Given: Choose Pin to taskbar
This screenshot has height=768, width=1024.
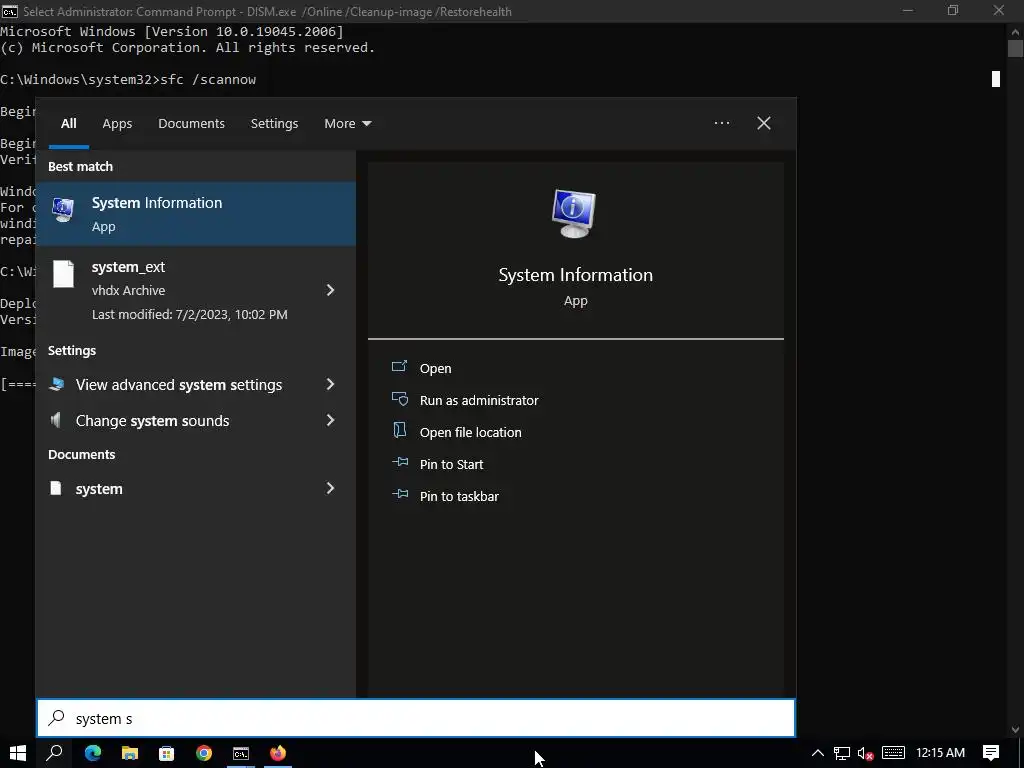Looking at the screenshot, I should [459, 496].
